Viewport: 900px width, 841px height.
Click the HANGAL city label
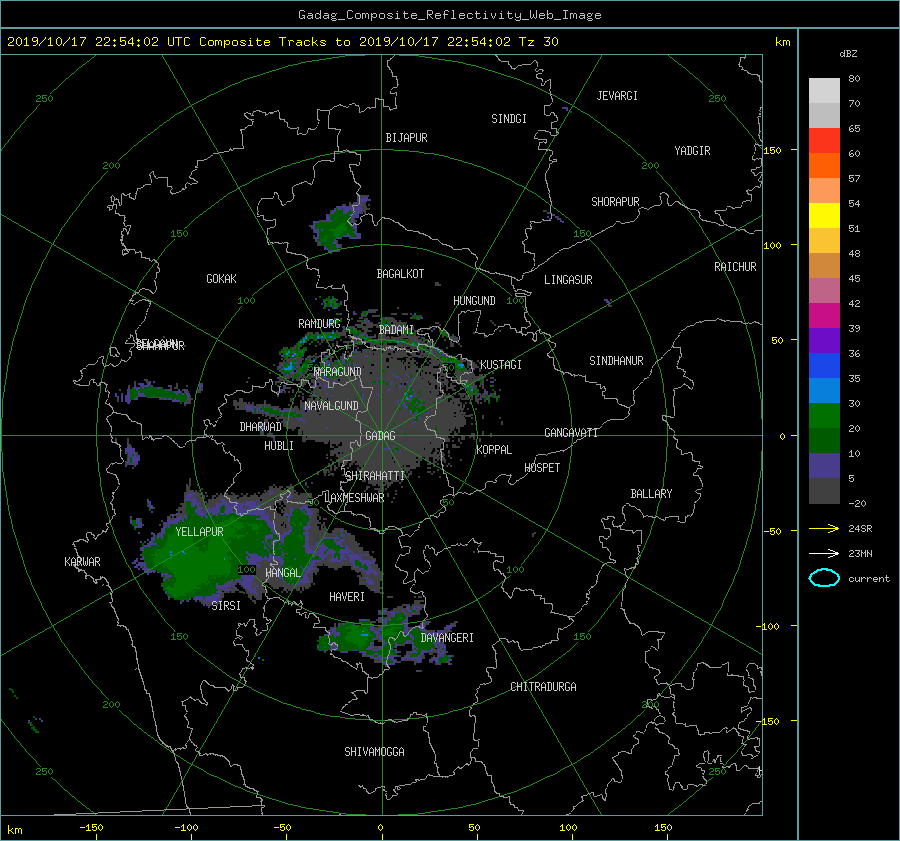click(282, 573)
